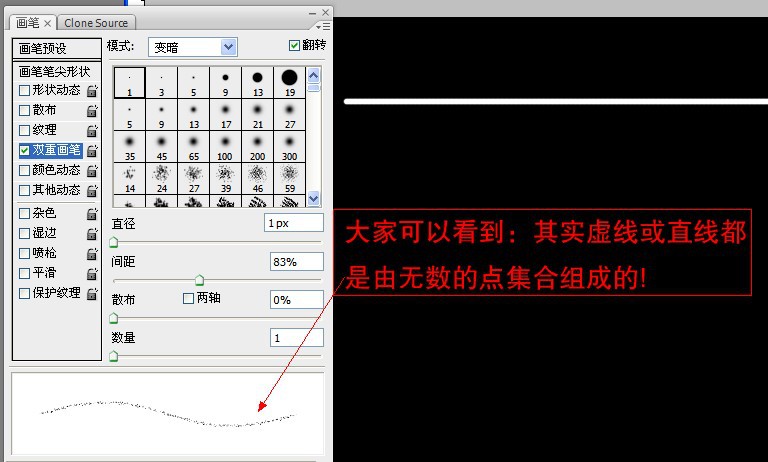Pick the spatter 24 brush tip
Screen dimensions: 768x462
click(x=162, y=178)
